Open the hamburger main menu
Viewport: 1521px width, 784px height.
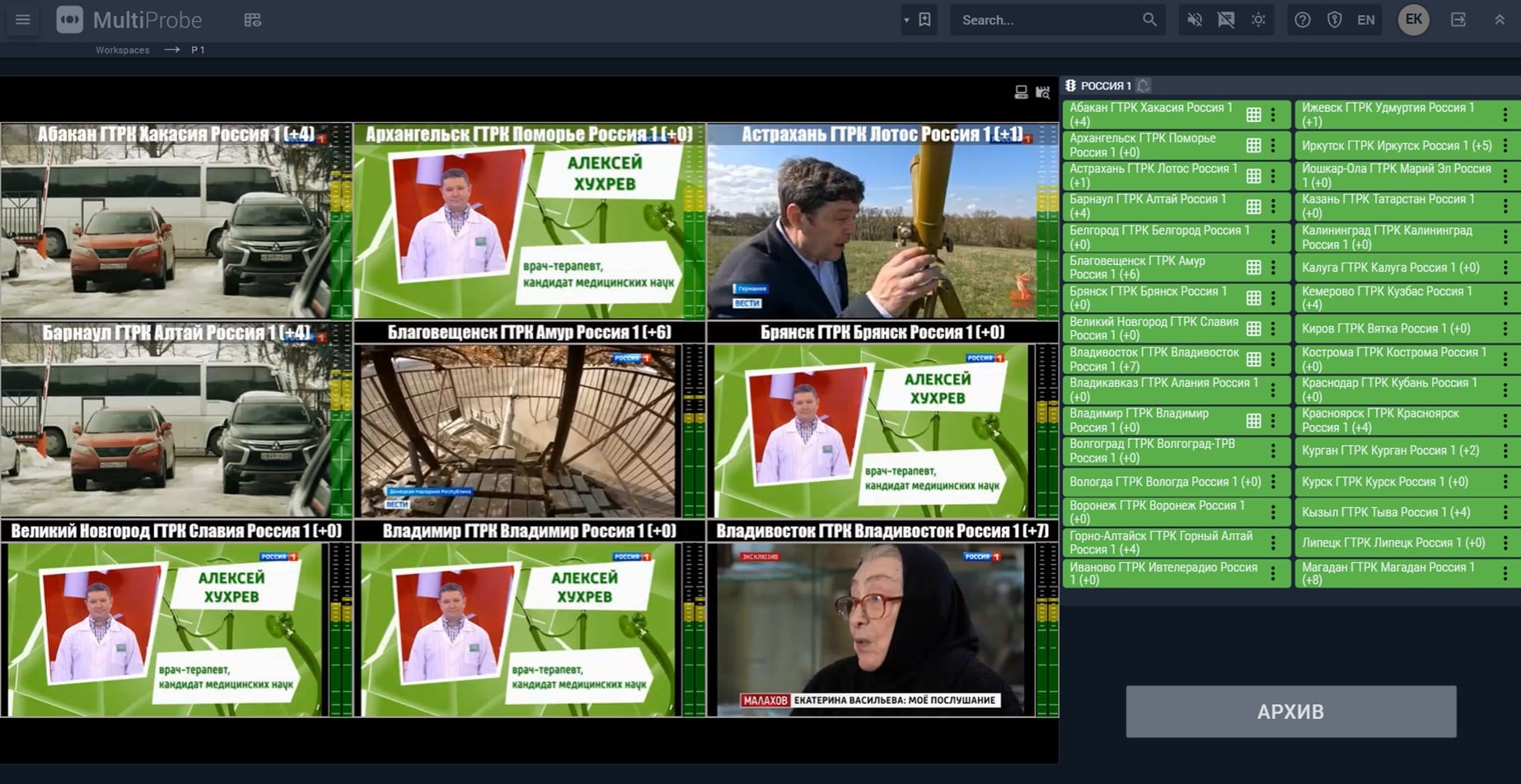[23, 20]
